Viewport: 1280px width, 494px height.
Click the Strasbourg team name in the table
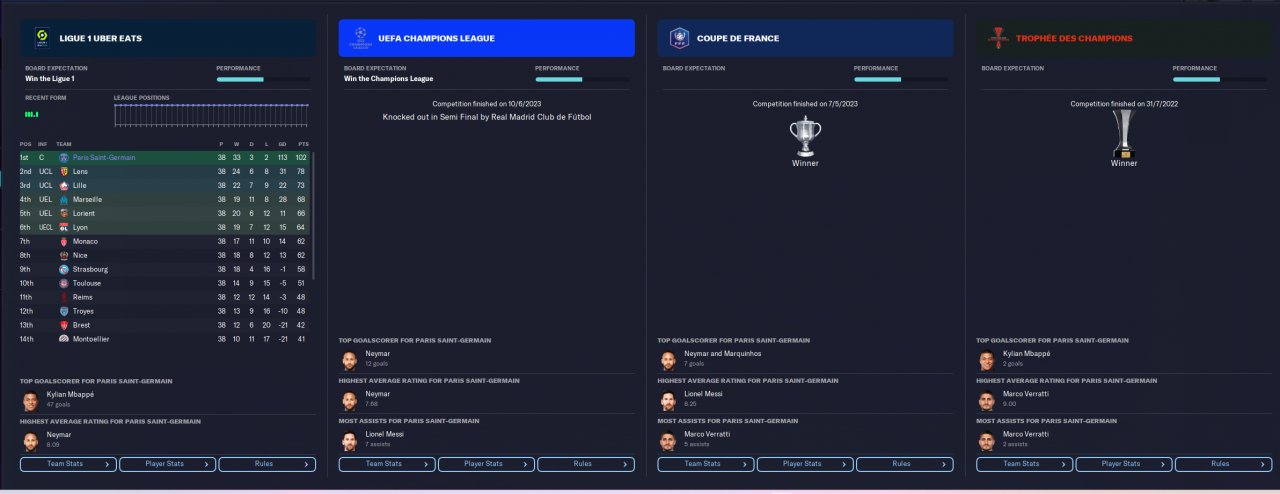tap(90, 269)
